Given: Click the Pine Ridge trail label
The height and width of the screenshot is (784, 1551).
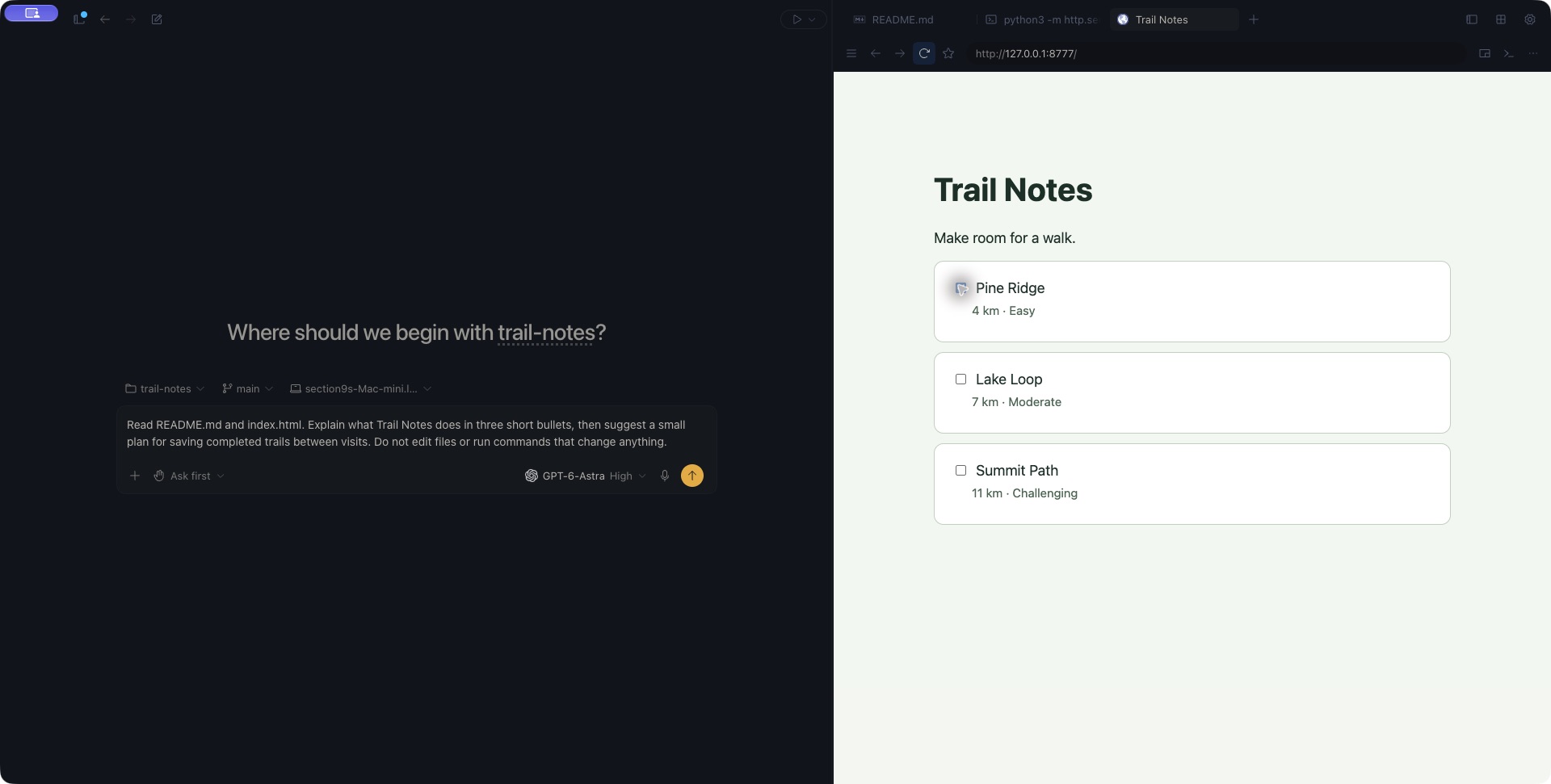Looking at the screenshot, I should [x=1010, y=288].
